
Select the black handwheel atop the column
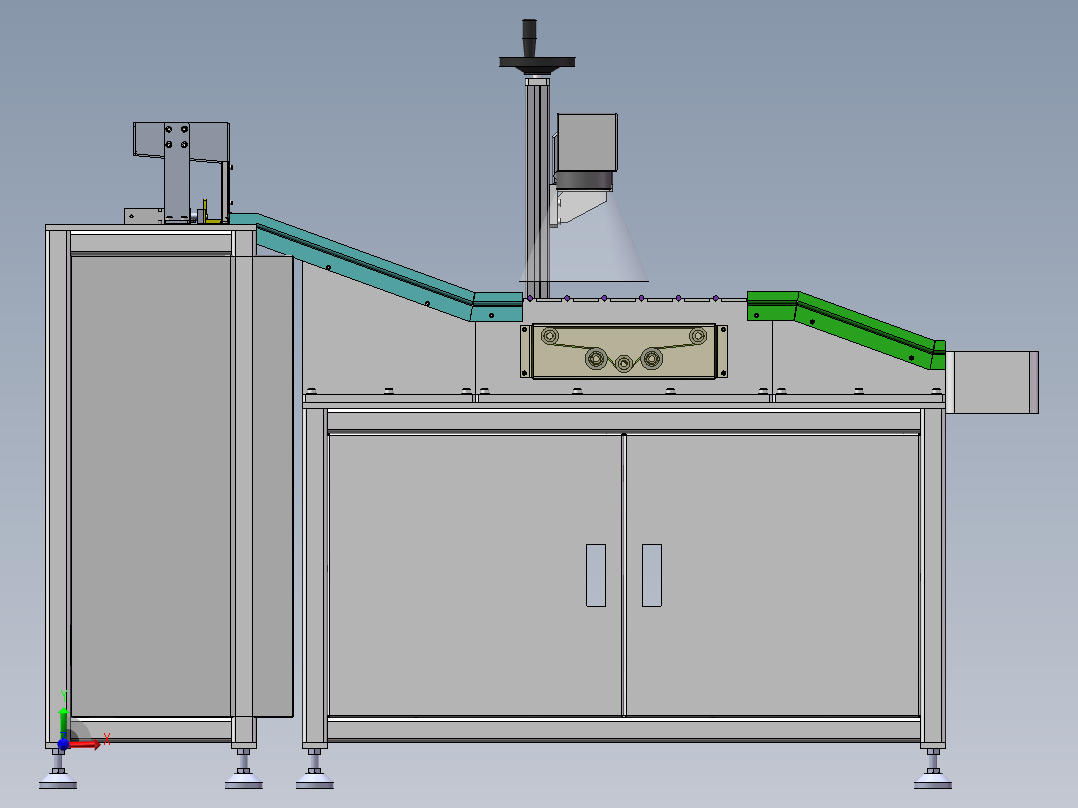(x=537, y=64)
